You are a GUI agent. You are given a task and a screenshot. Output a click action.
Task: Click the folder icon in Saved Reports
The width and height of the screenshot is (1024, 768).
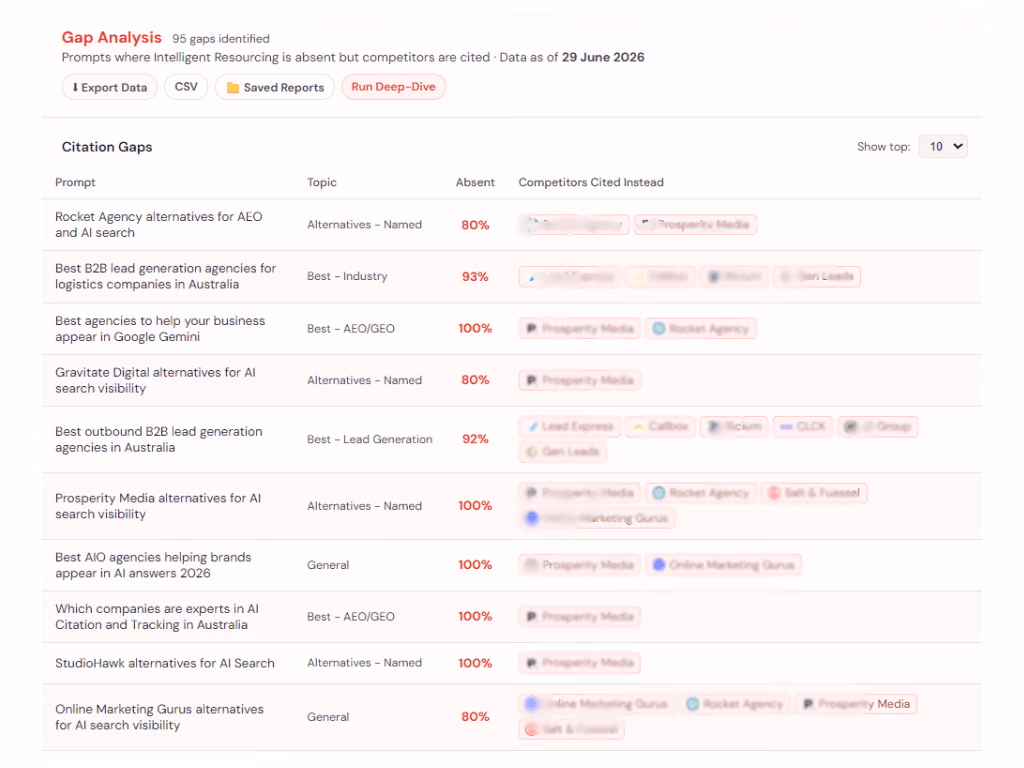[232, 88]
